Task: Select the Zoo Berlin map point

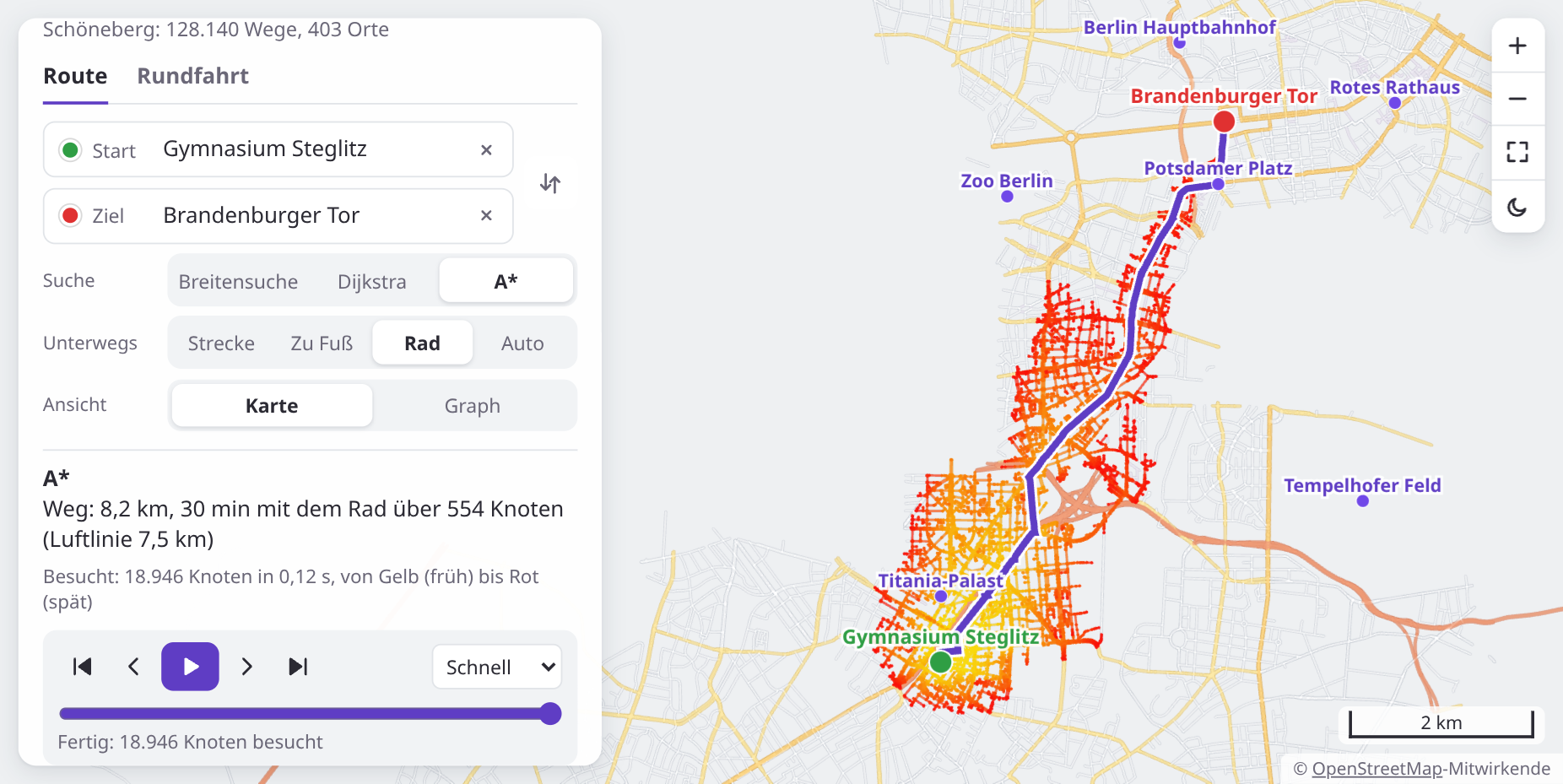Action: point(1007,197)
